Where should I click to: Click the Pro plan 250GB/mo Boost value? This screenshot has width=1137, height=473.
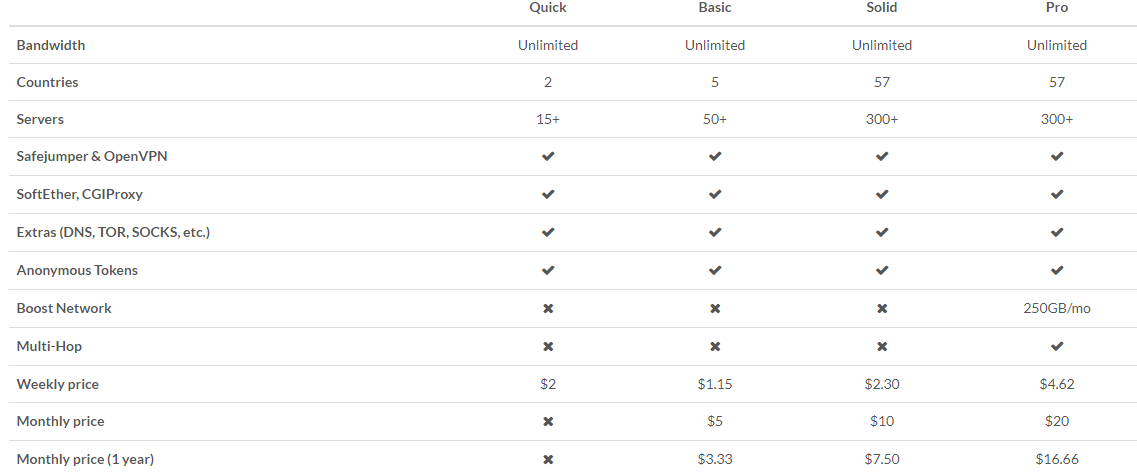(x=1057, y=308)
